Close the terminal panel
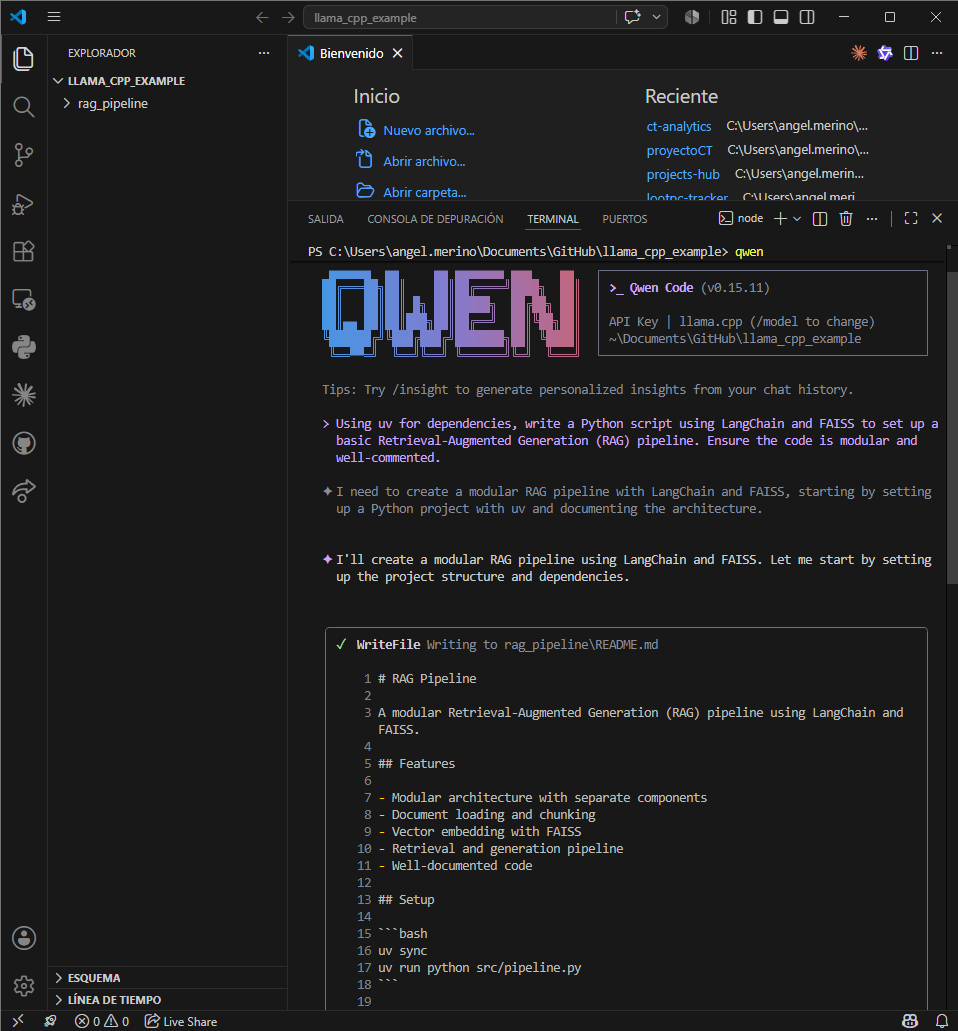958x1031 pixels. 937,218
